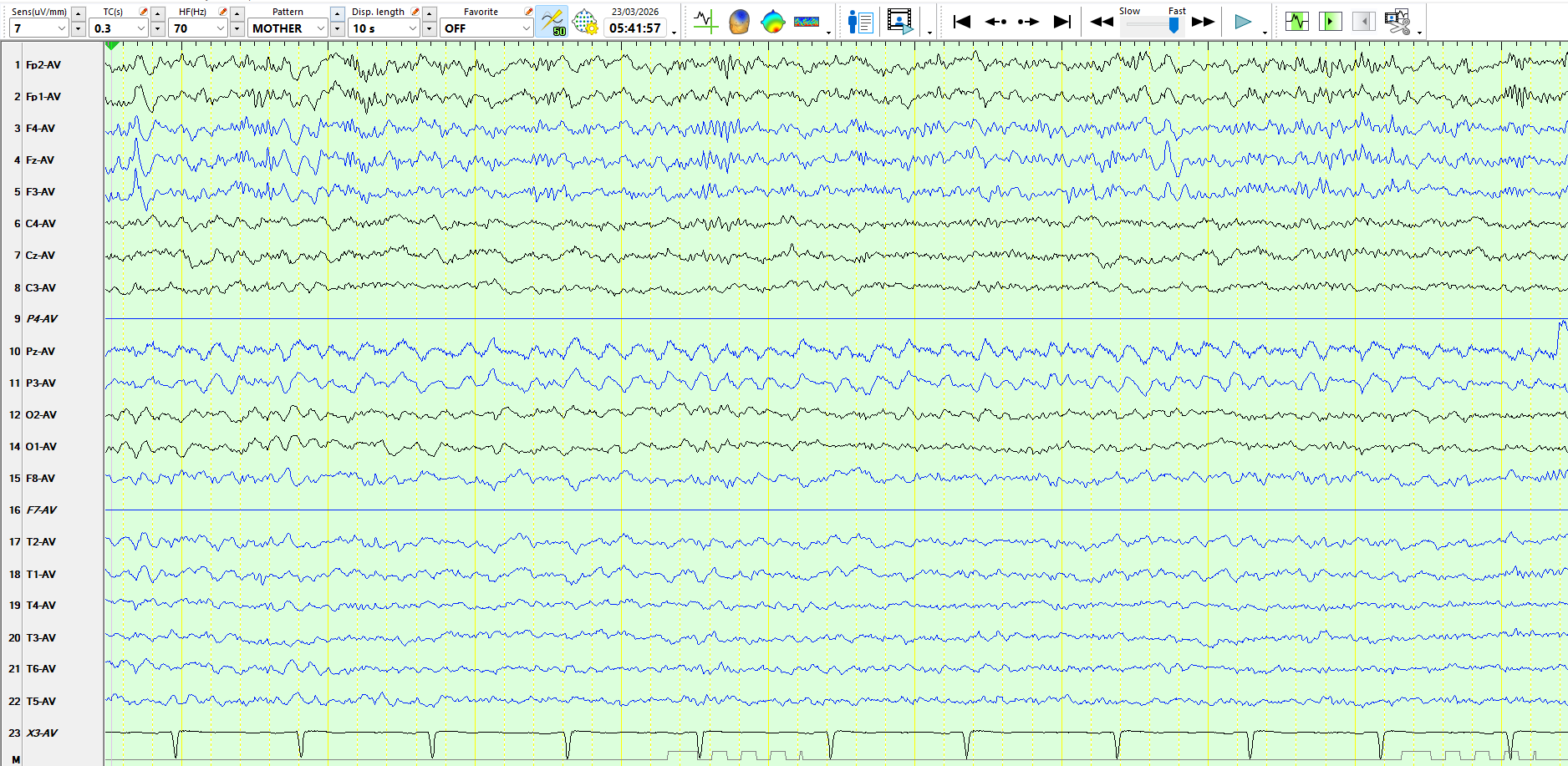The height and width of the screenshot is (766, 1568).
Task: Open the Favorite dropdown
Action: (x=486, y=28)
